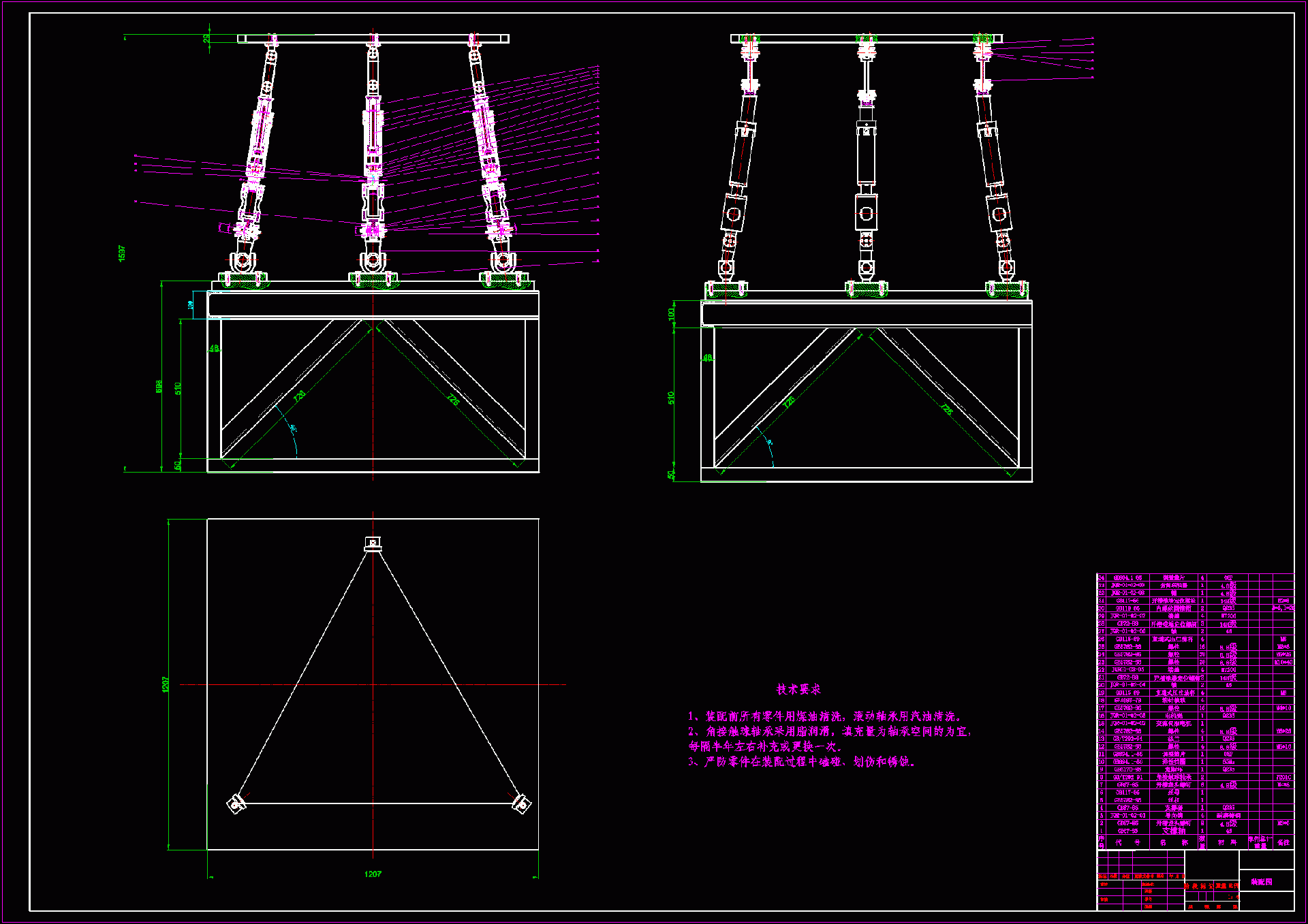Image resolution: width=1308 pixels, height=924 pixels.
Task: Pick the 510 dimension in the right elevation
Action: pyautogui.click(x=671, y=398)
